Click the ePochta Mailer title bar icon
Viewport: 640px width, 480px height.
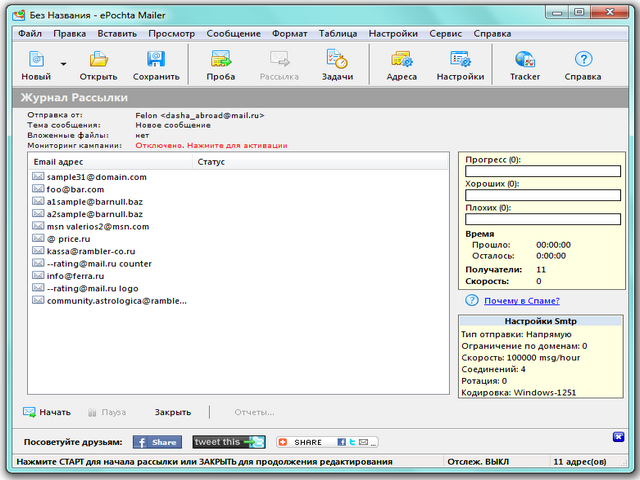(19, 16)
